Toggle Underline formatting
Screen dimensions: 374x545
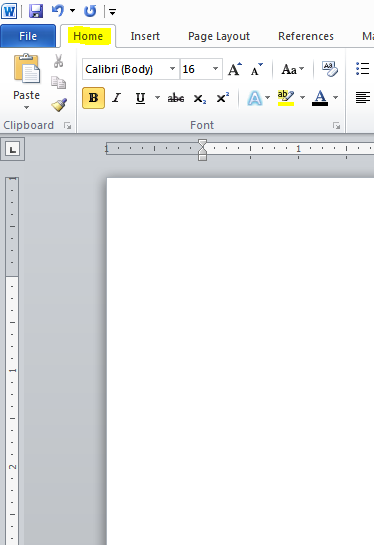tap(140, 98)
